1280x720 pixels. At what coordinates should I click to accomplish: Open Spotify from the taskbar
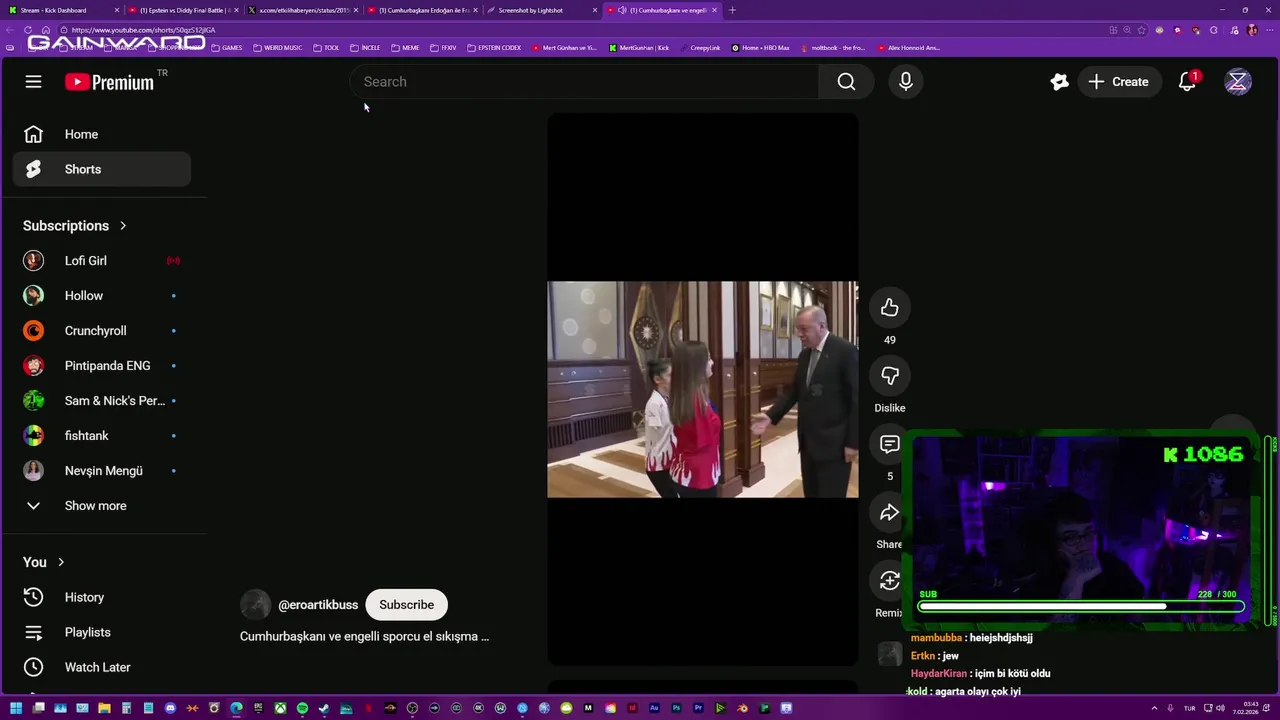click(x=302, y=708)
